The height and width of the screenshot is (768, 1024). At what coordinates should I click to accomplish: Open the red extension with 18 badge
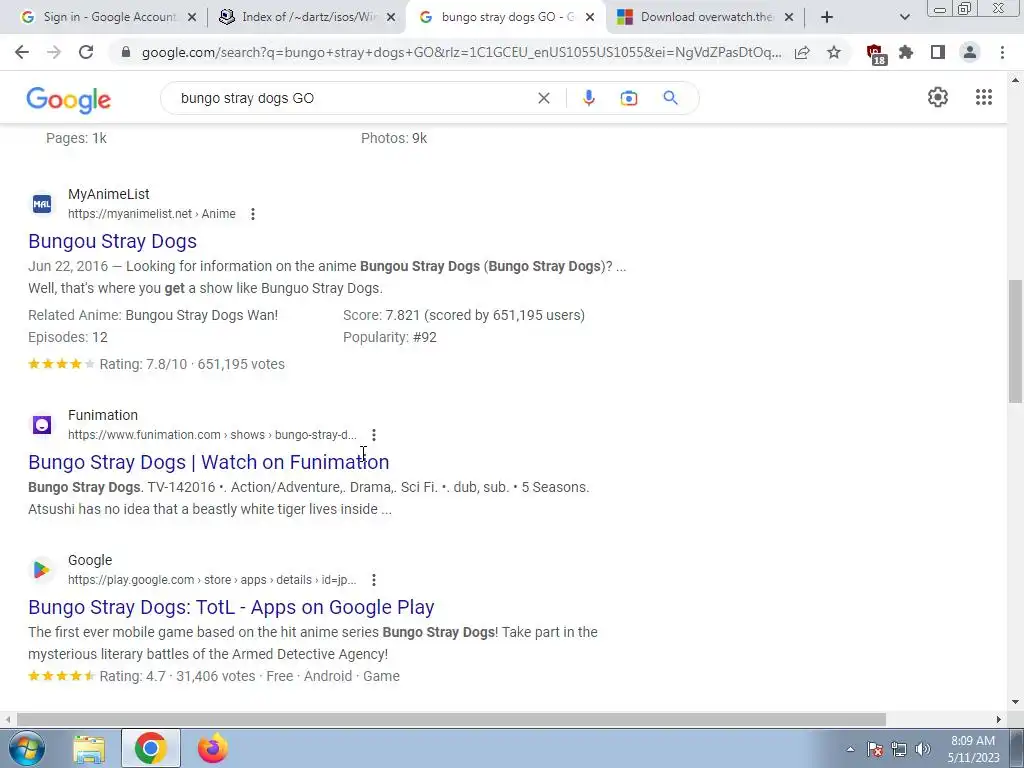pyautogui.click(x=875, y=54)
